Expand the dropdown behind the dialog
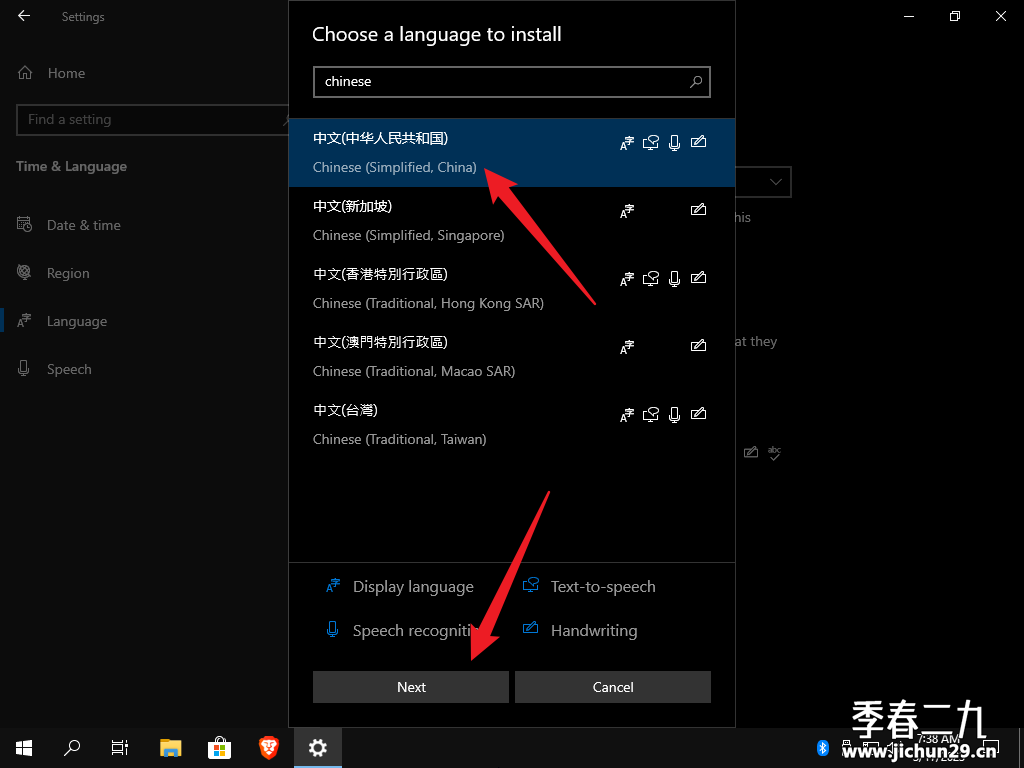The height and width of the screenshot is (768, 1024). pyautogui.click(x=776, y=182)
